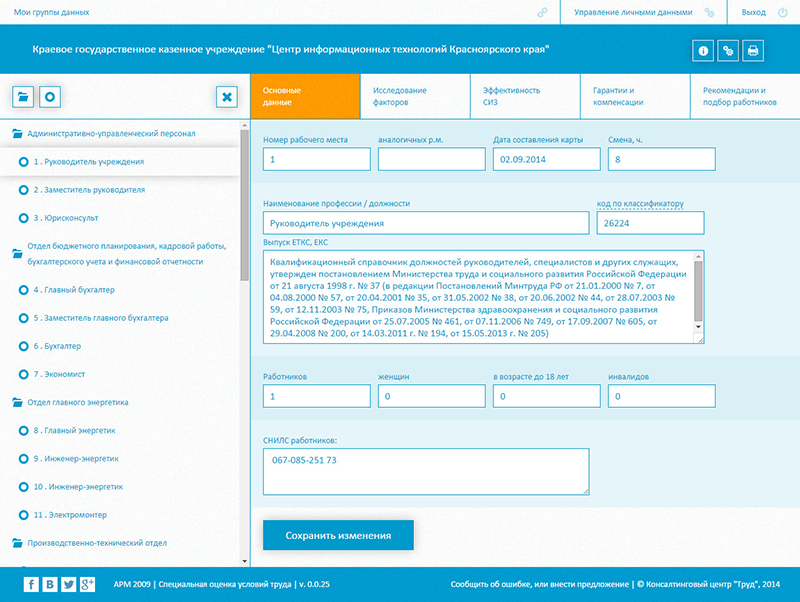800x602 pixels.
Task: Open the VKontakte share icon
Action: point(49,584)
